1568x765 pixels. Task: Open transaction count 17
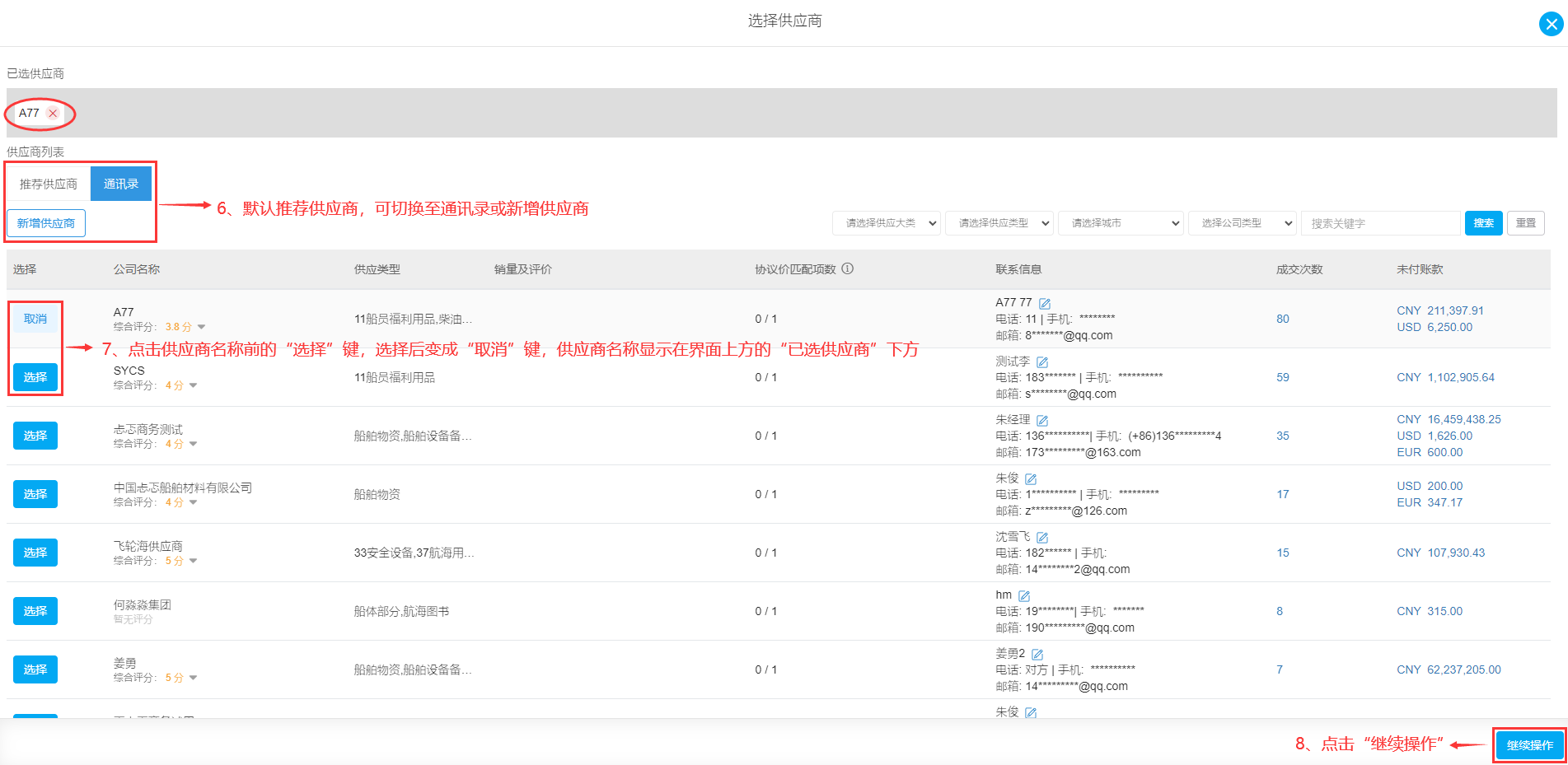coord(1283,494)
